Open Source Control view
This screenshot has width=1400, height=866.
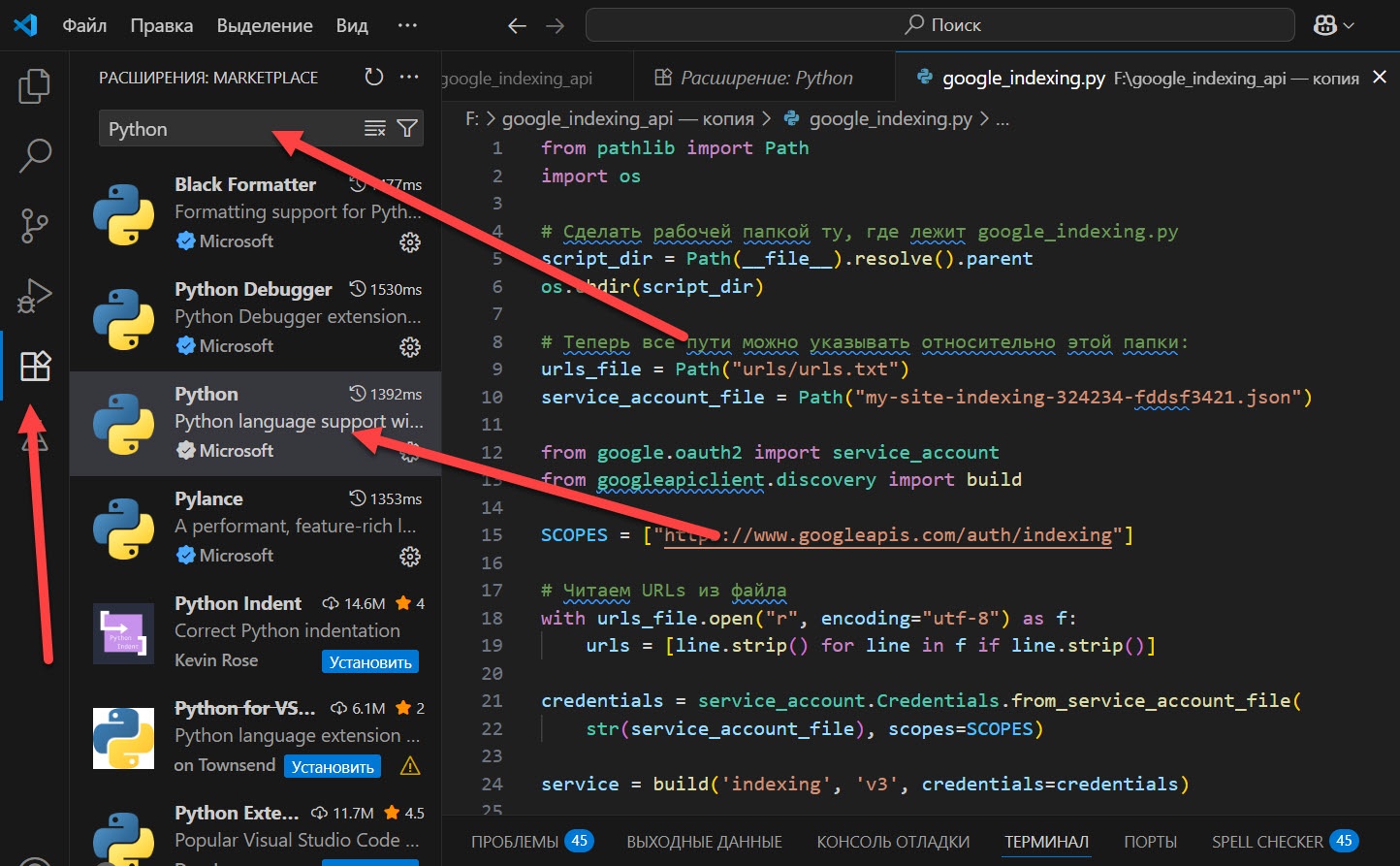35,225
